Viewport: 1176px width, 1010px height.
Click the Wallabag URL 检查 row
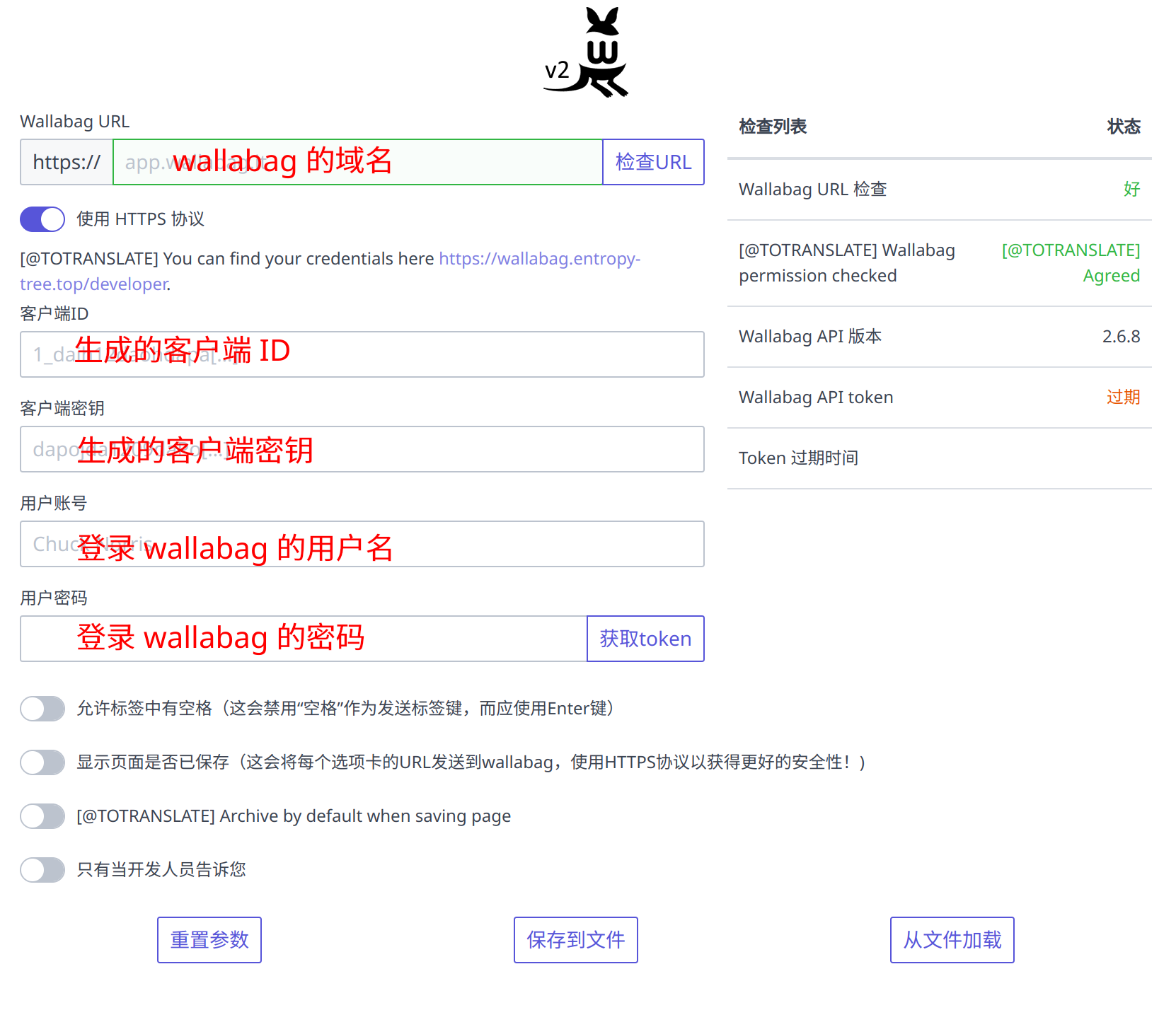940,190
